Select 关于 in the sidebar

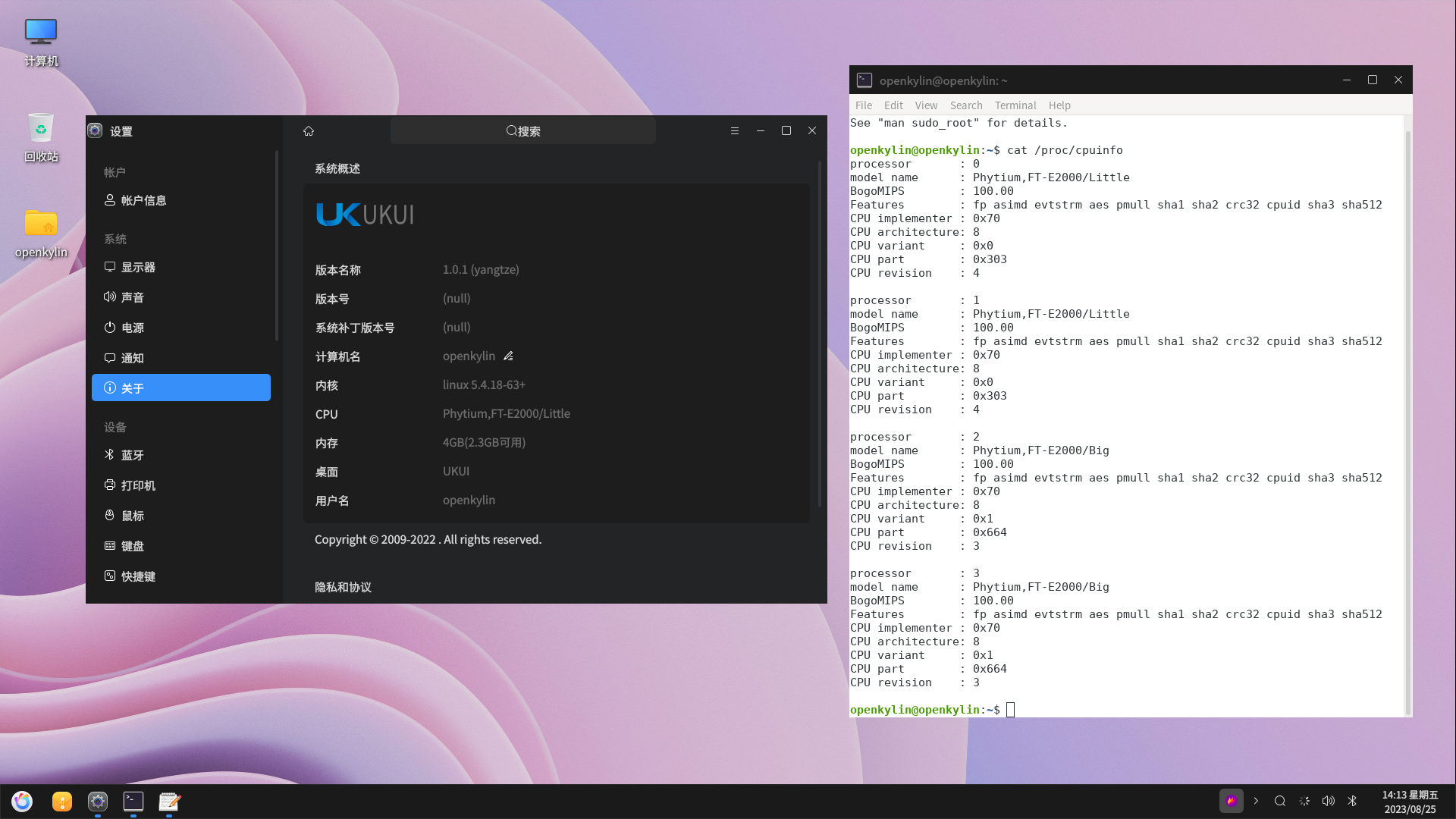181,388
